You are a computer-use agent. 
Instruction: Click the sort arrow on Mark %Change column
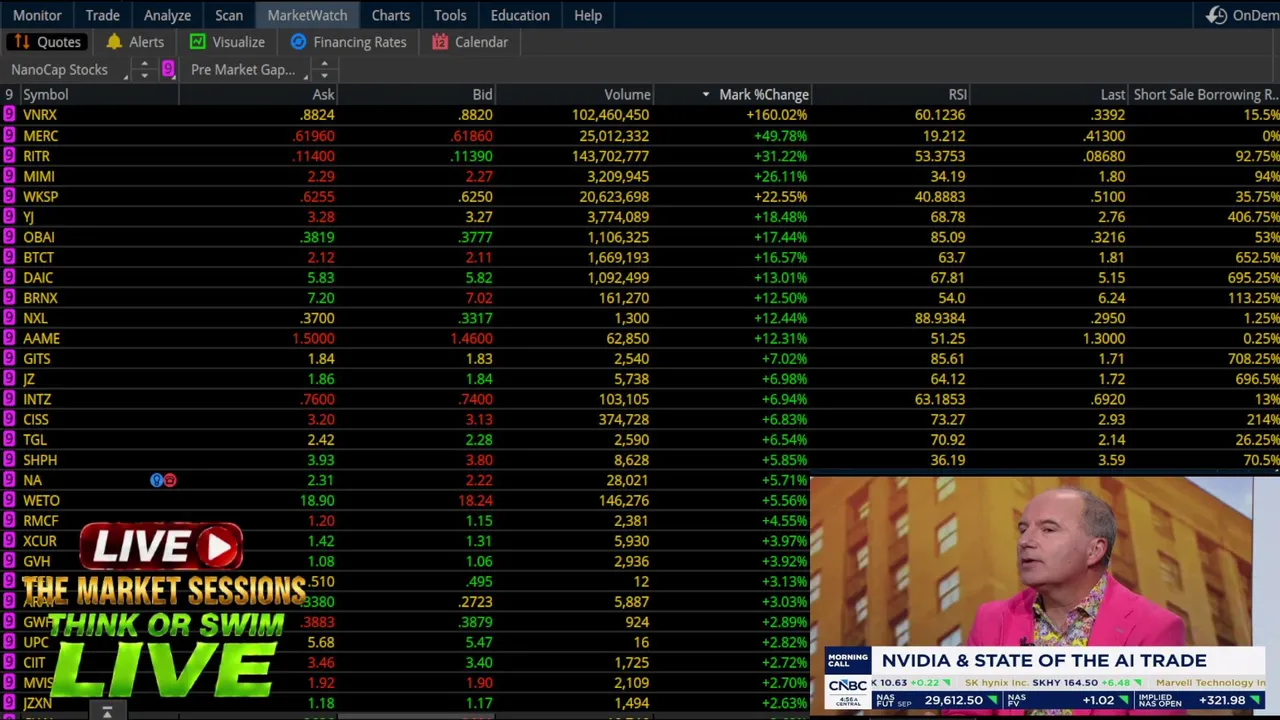[x=706, y=95]
